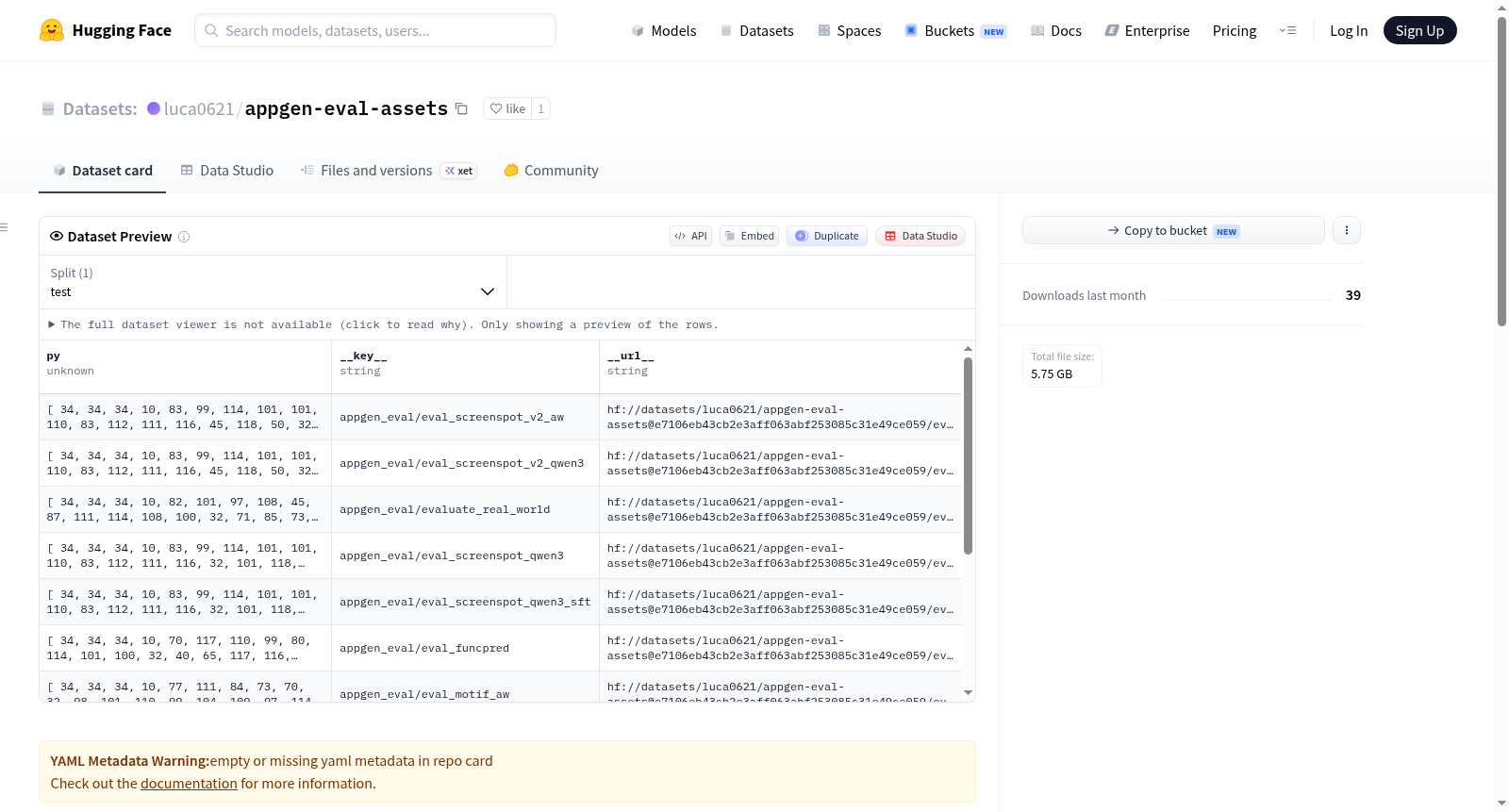The height and width of the screenshot is (812, 1509).
Task: Select the eval_screenspot_v2_aw key cell
Action: pyautogui.click(x=465, y=417)
